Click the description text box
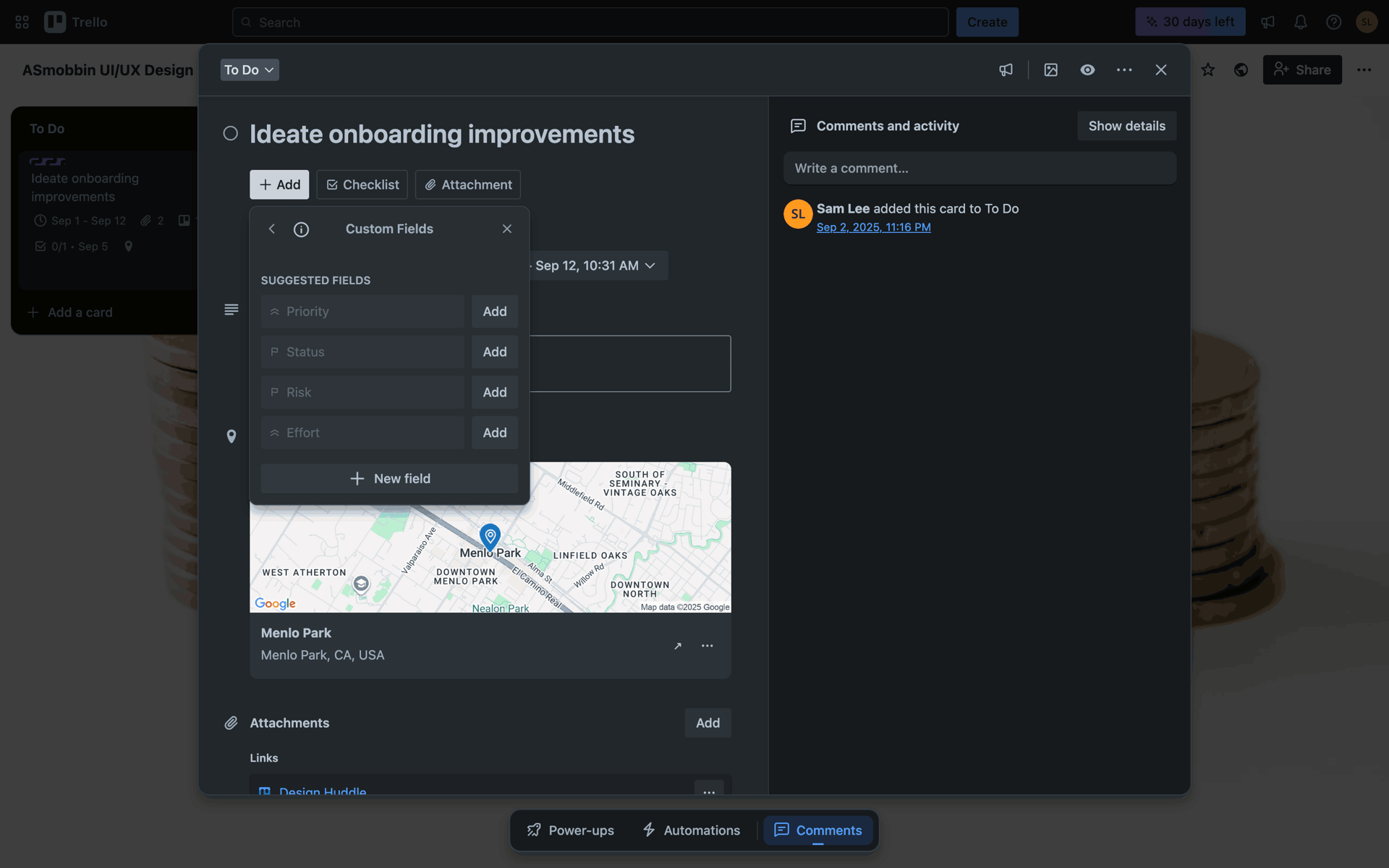Screen dimensions: 1389x868 click(x=629, y=363)
